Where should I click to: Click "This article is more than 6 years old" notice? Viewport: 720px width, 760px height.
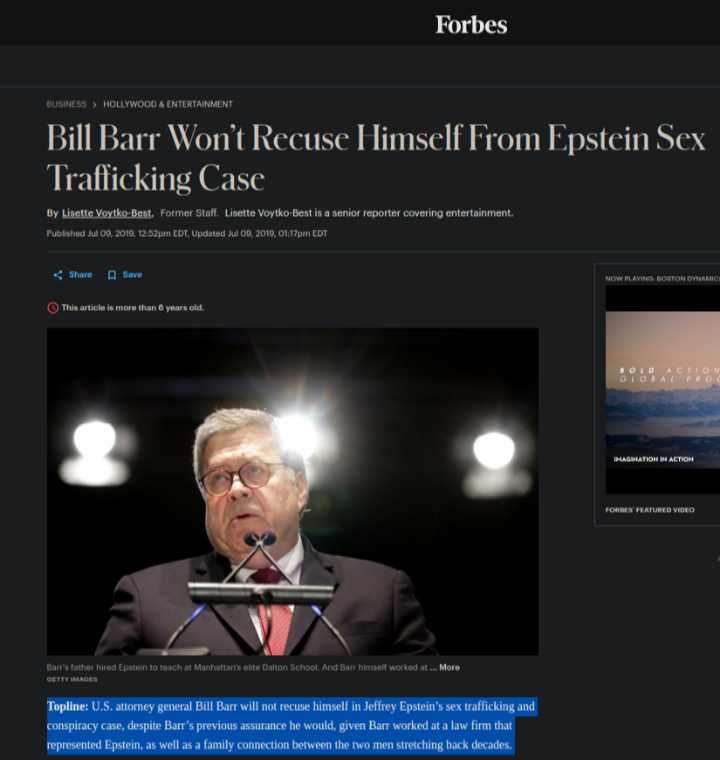pyautogui.click(x=133, y=308)
